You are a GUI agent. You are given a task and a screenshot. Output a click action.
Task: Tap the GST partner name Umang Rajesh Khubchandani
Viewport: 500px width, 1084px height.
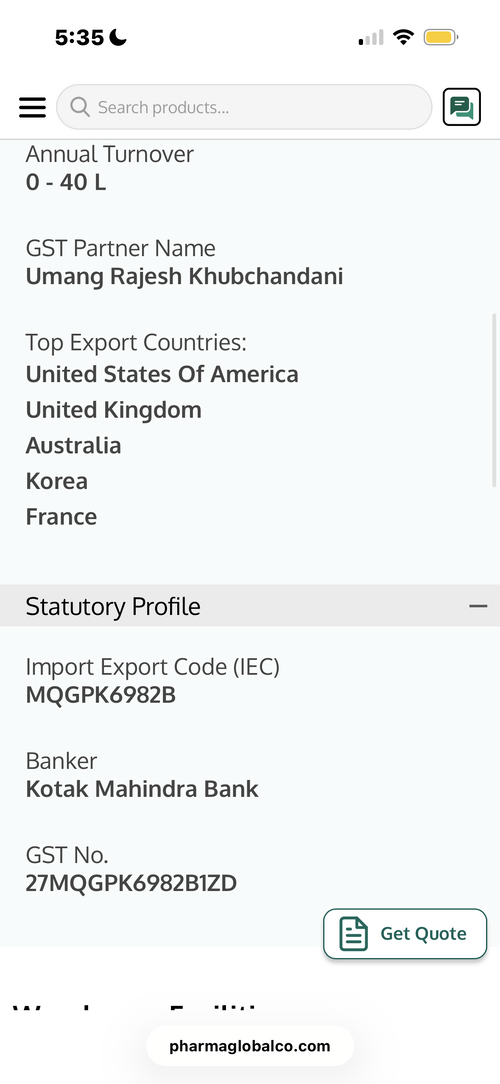[x=185, y=277]
